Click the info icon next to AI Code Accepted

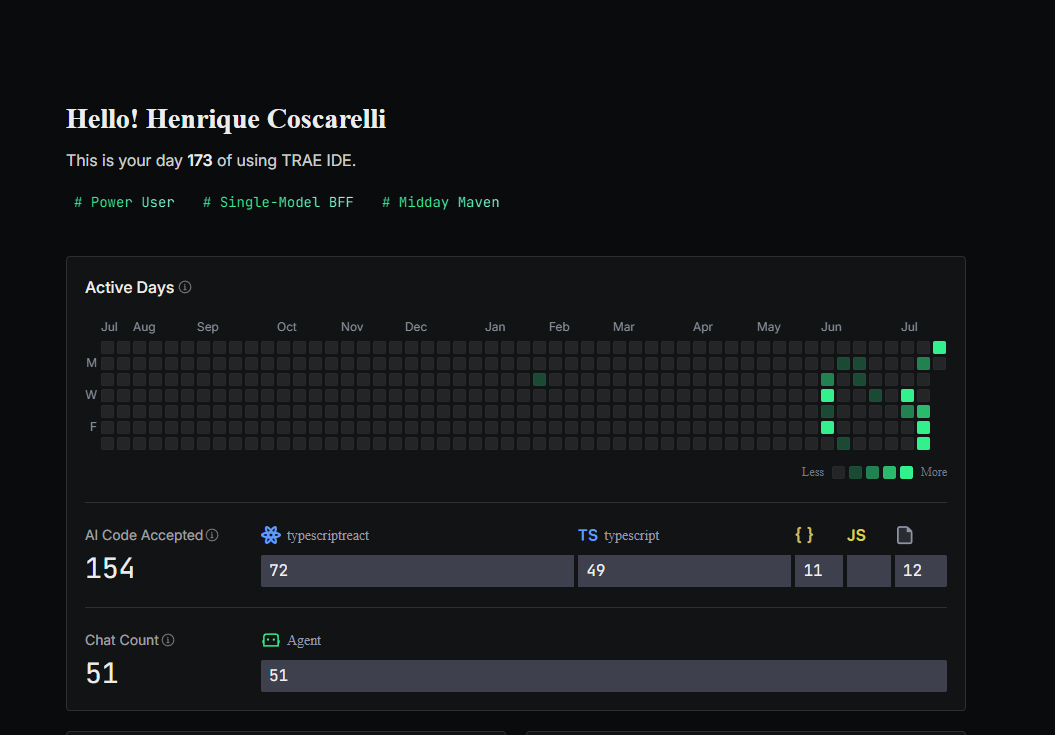pyautogui.click(x=212, y=535)
